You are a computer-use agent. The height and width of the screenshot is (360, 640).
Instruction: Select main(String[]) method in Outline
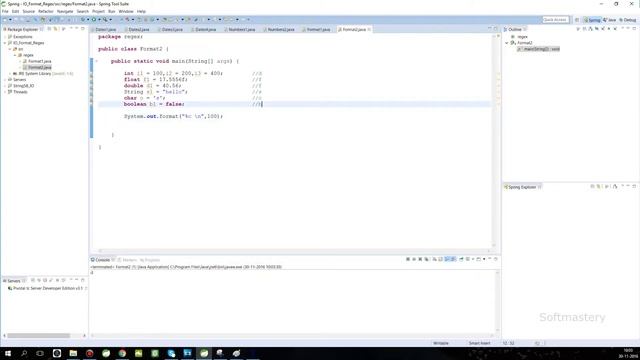click(x=539, y=49)
